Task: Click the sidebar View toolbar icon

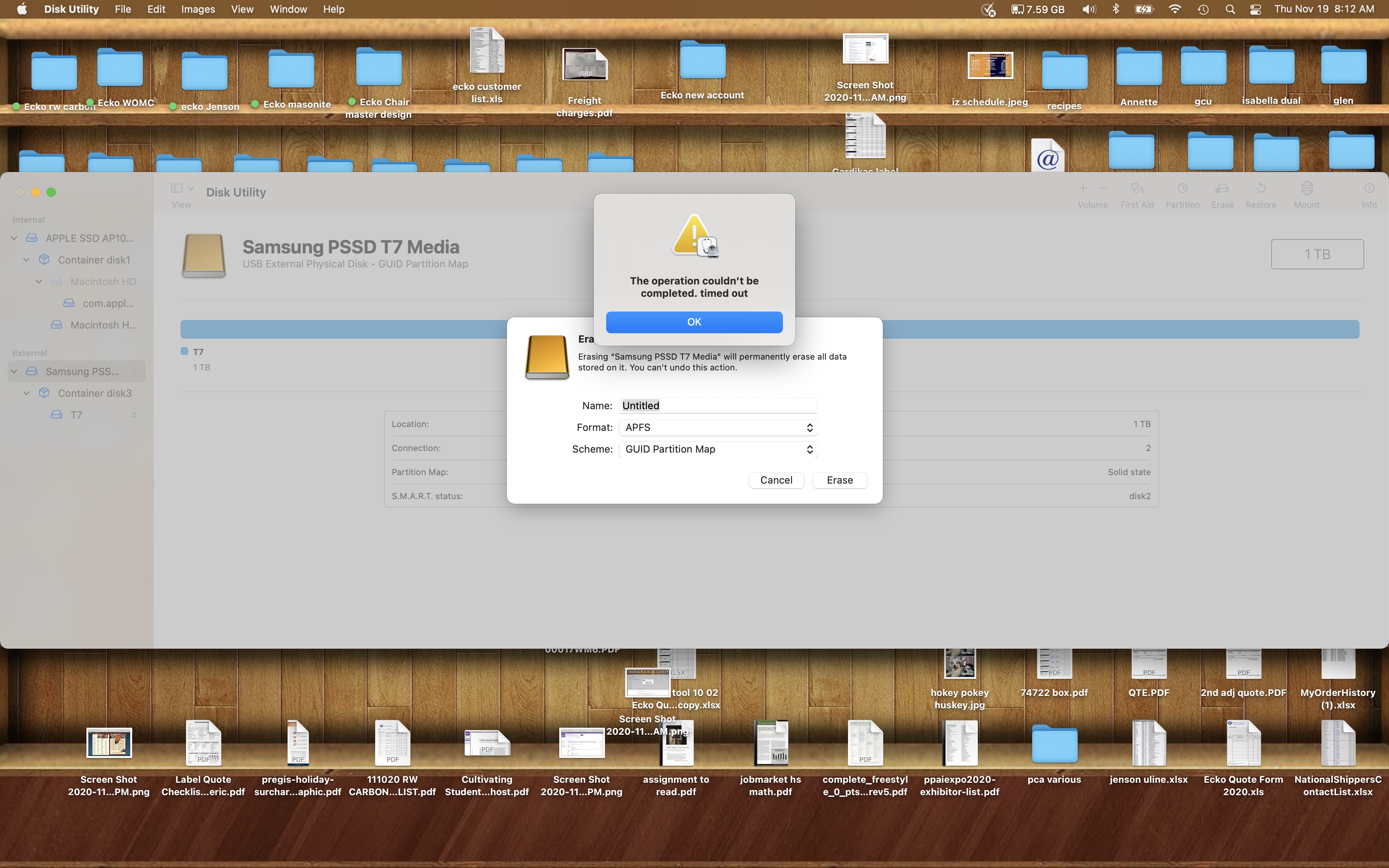Action: 177,189
